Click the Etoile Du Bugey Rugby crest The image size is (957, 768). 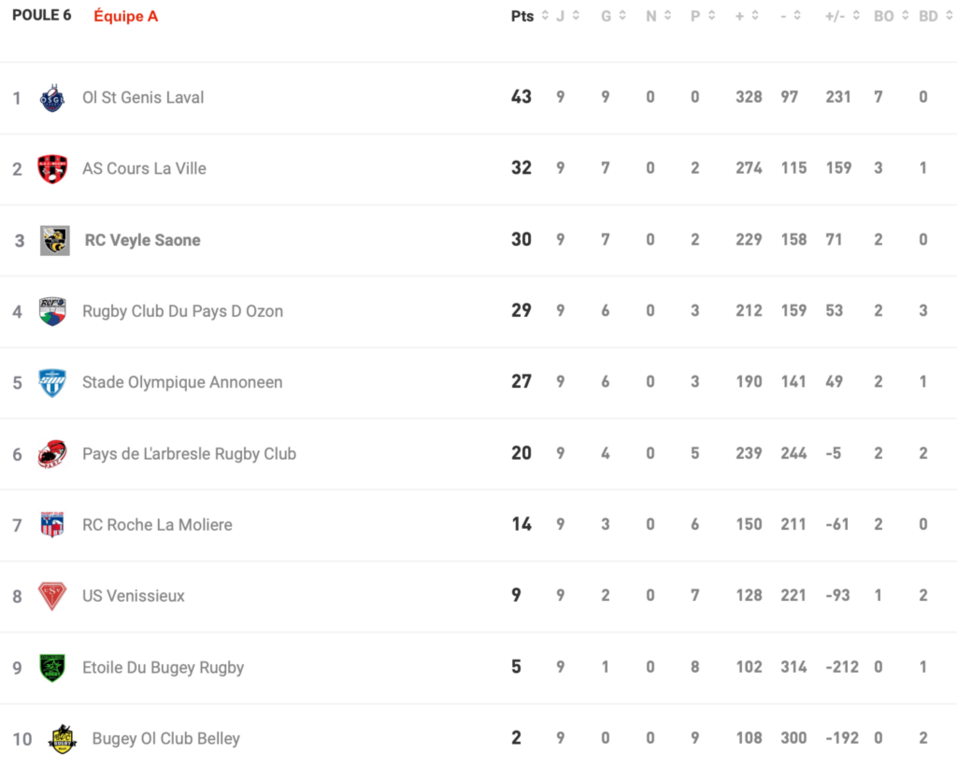[x=52, y=667]
